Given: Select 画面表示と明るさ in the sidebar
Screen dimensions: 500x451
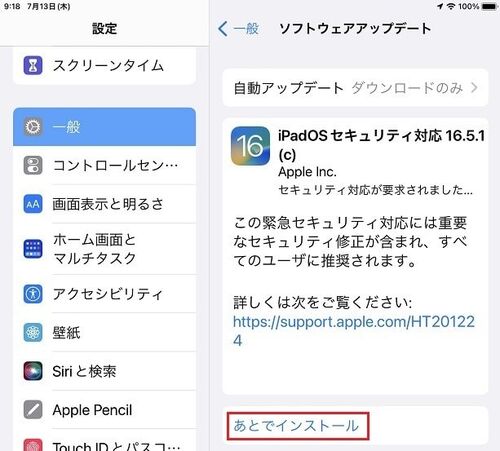Looking at the screenshot, I should [104, 204].
